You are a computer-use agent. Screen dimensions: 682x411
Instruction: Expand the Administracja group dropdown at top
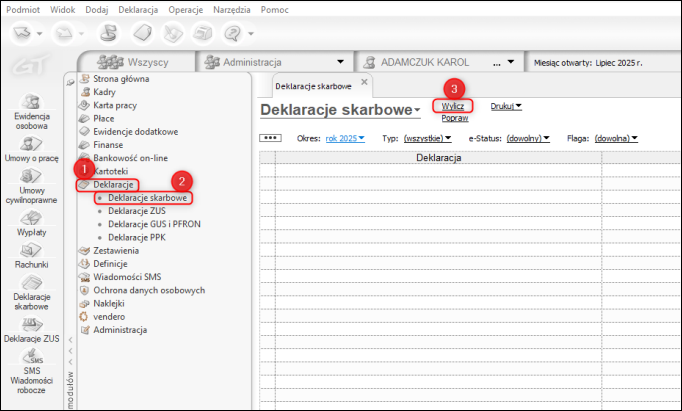pos(340,62)
